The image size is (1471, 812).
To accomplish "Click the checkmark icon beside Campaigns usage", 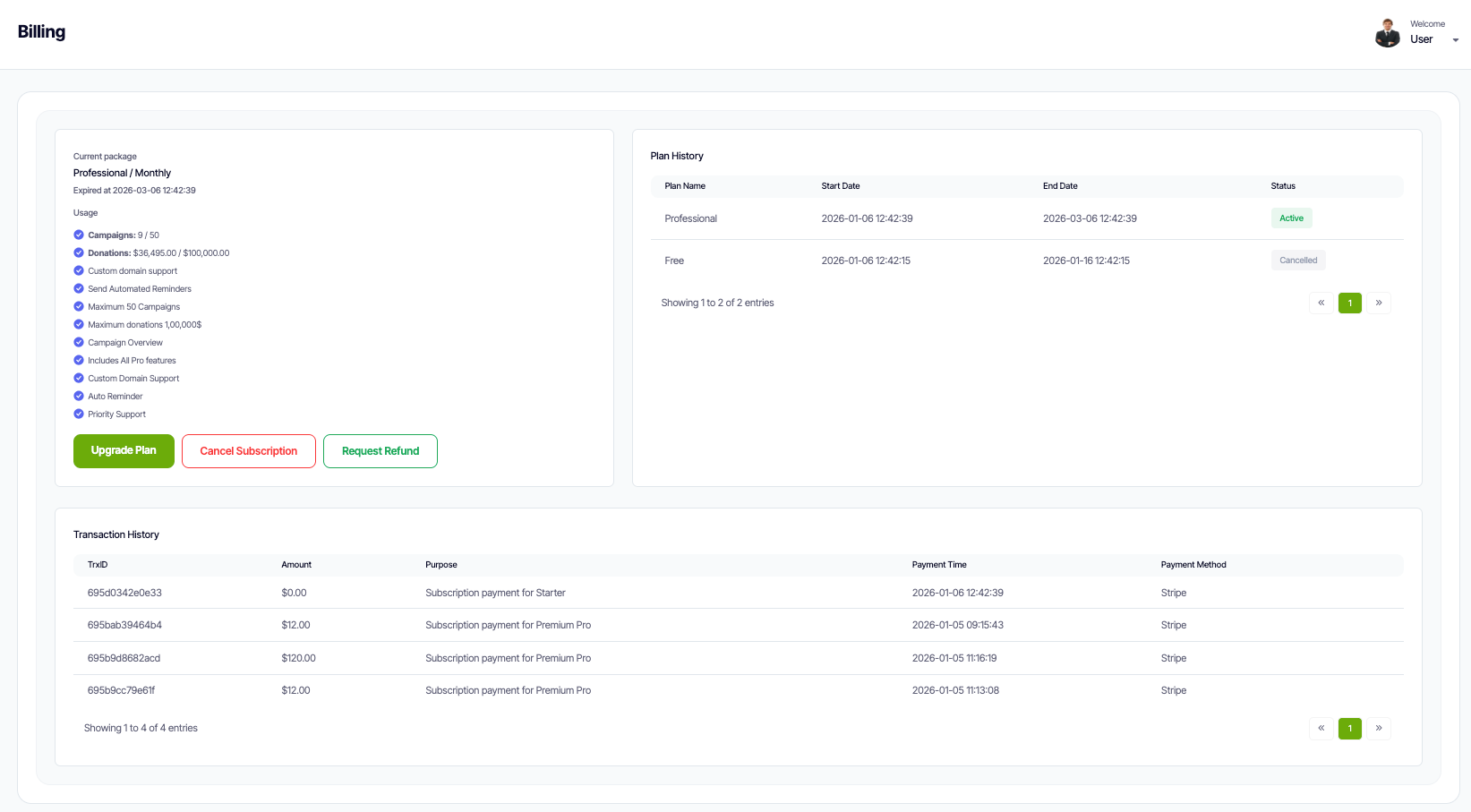I will pos(78,235).
